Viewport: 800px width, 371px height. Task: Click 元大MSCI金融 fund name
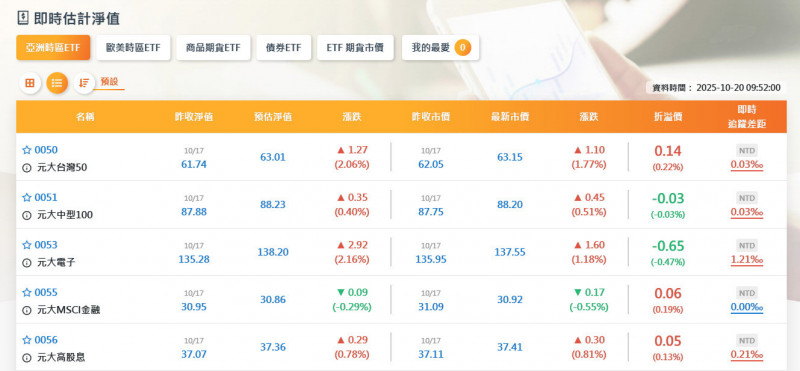69,310
